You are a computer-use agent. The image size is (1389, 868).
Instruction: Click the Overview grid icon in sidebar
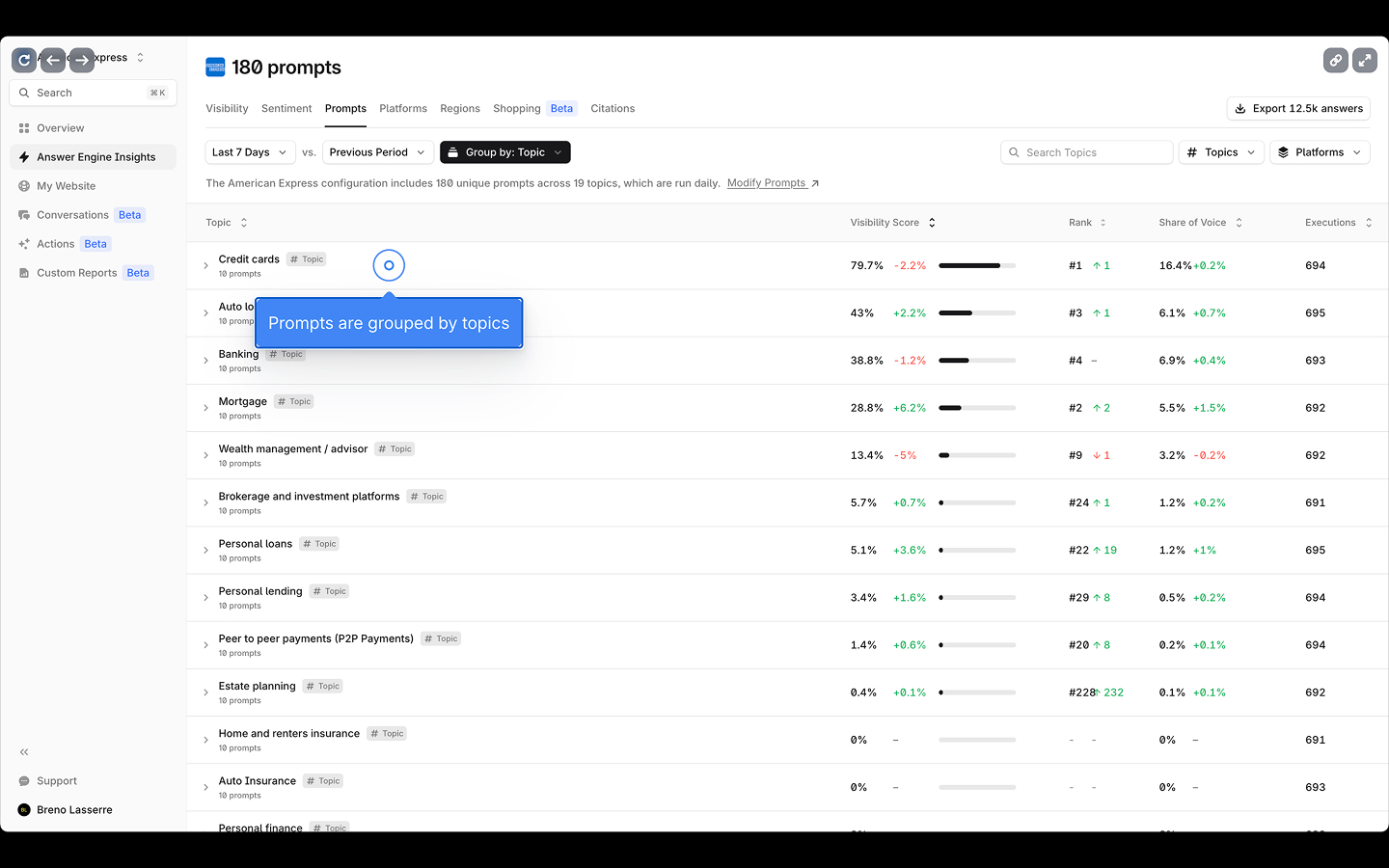24,128
